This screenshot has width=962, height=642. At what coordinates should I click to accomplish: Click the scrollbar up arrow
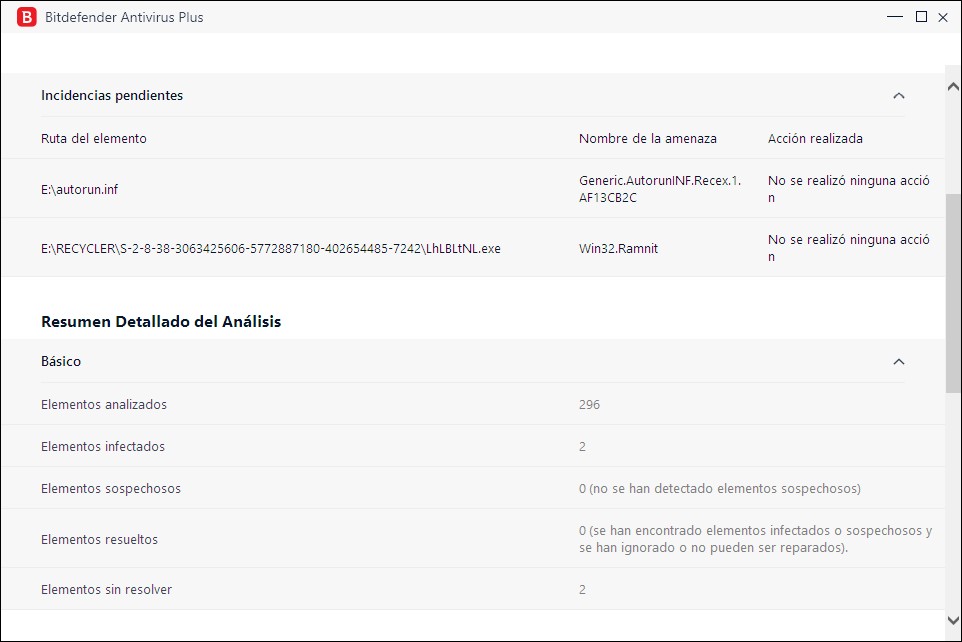point(953,86)
